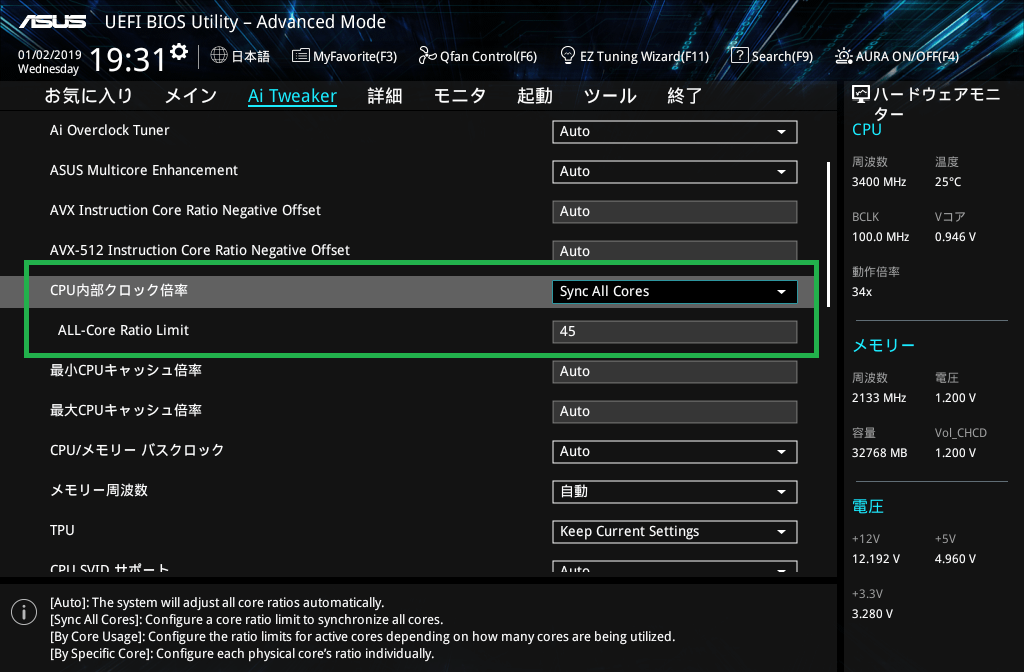Click the ASUS logo
This screenshot has height=672, width=1024.
tap(52, 22)
